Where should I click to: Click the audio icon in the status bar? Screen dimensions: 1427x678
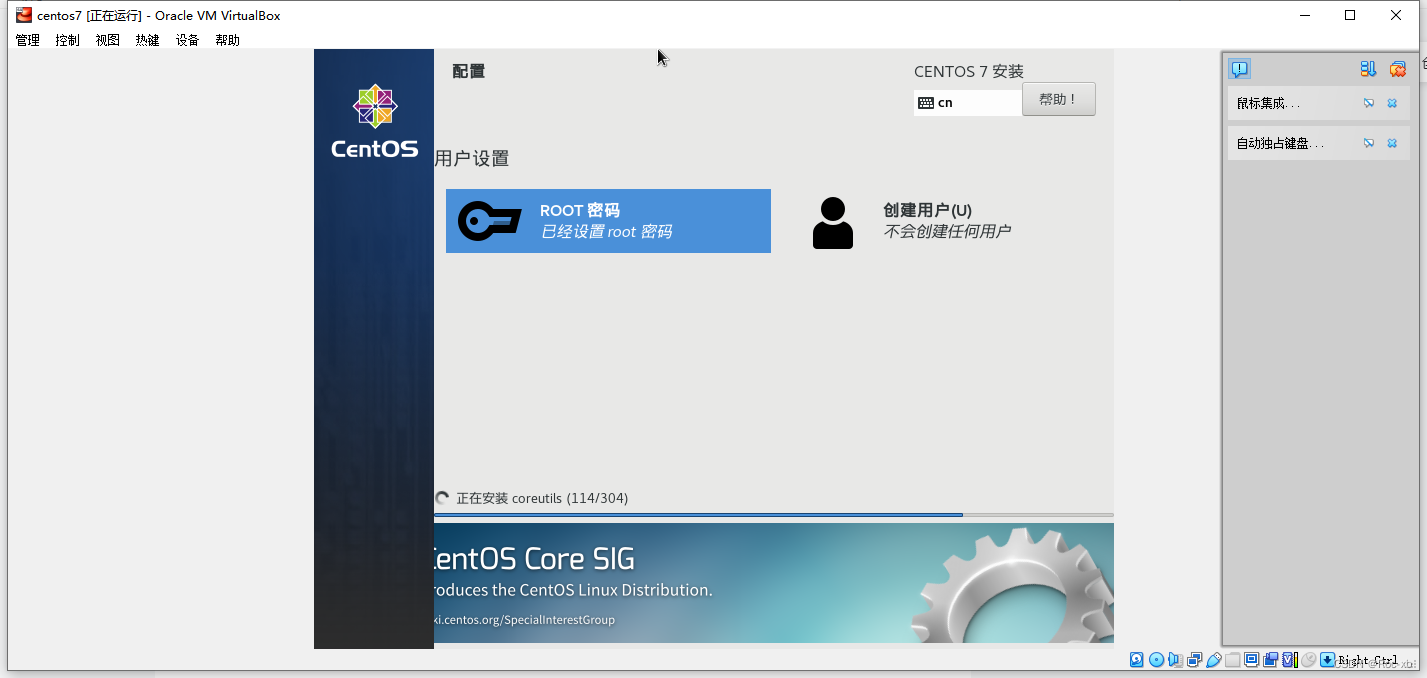point(1176,659)
